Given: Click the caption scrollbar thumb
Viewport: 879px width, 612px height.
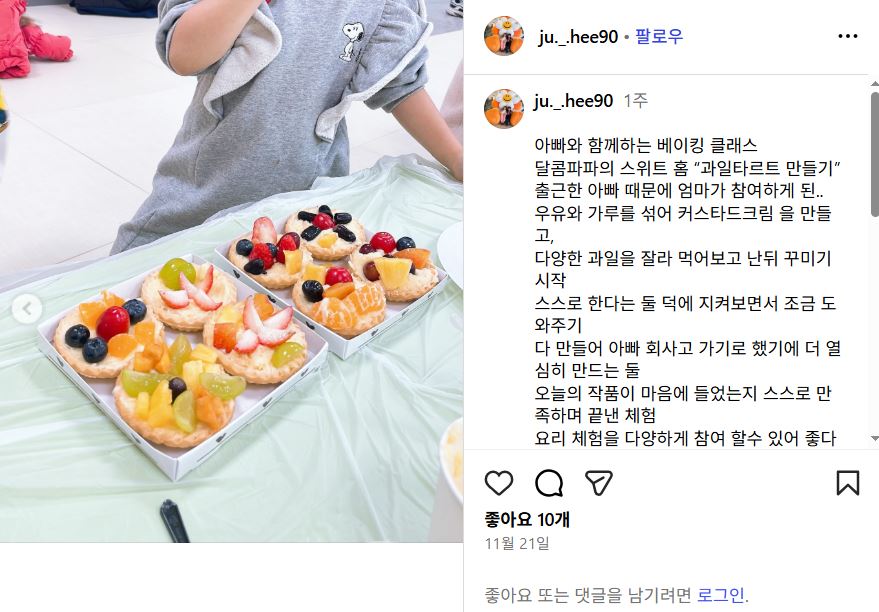Looking at the screenshot, I should pyautogui.click(x=875, y=154).
